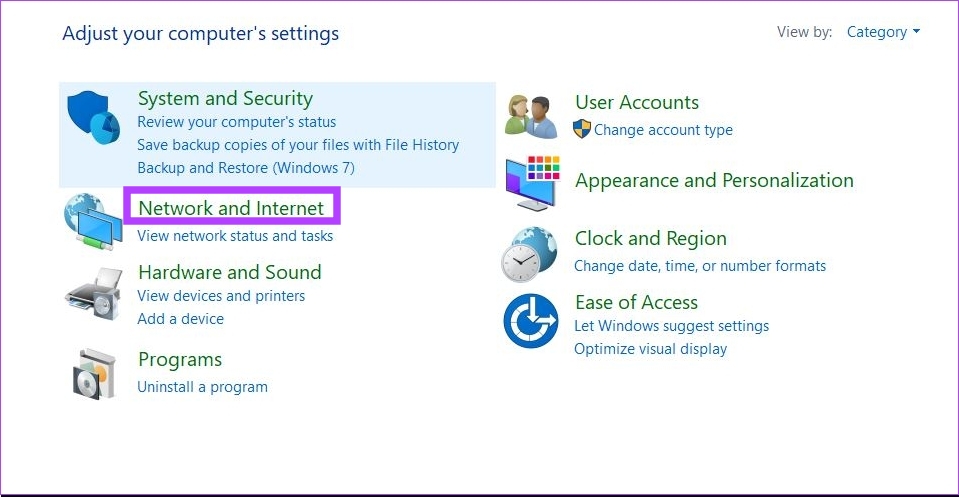The height and width of the screenshot is (497, 959).
Task: Click the shield icon beside Change account type
Action: click(582, 128)
